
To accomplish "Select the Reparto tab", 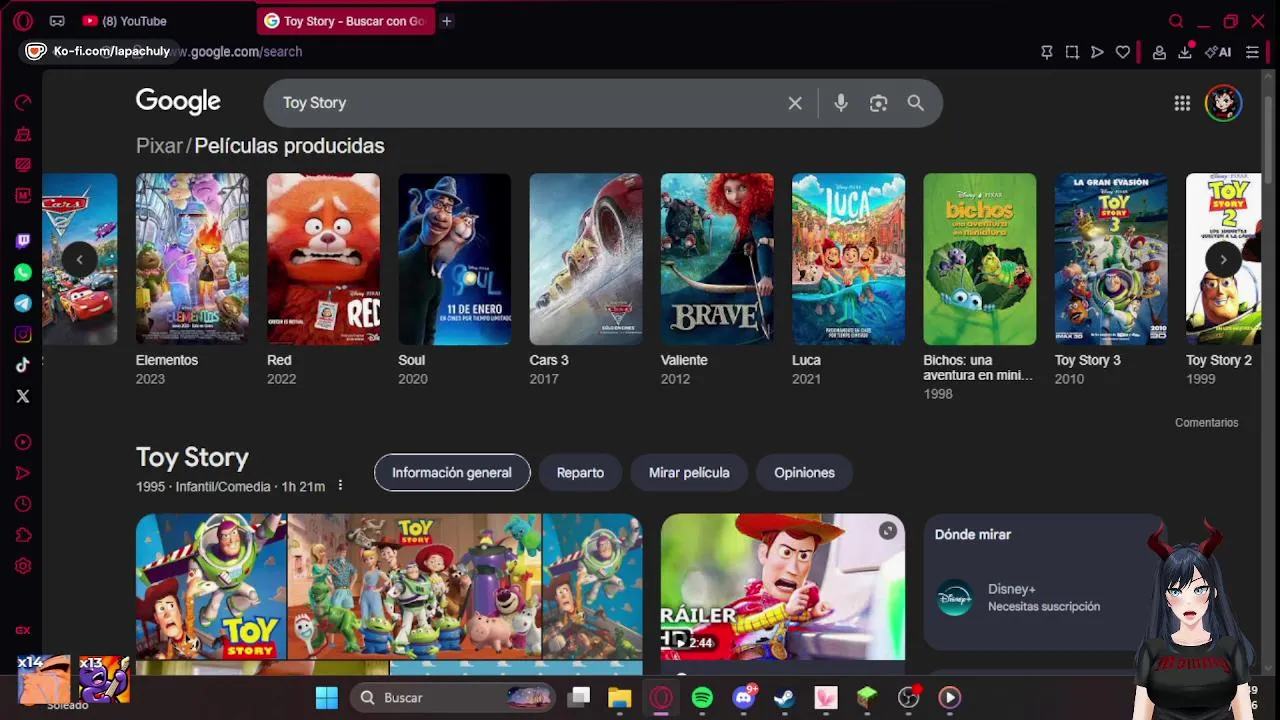I will 580,473.
